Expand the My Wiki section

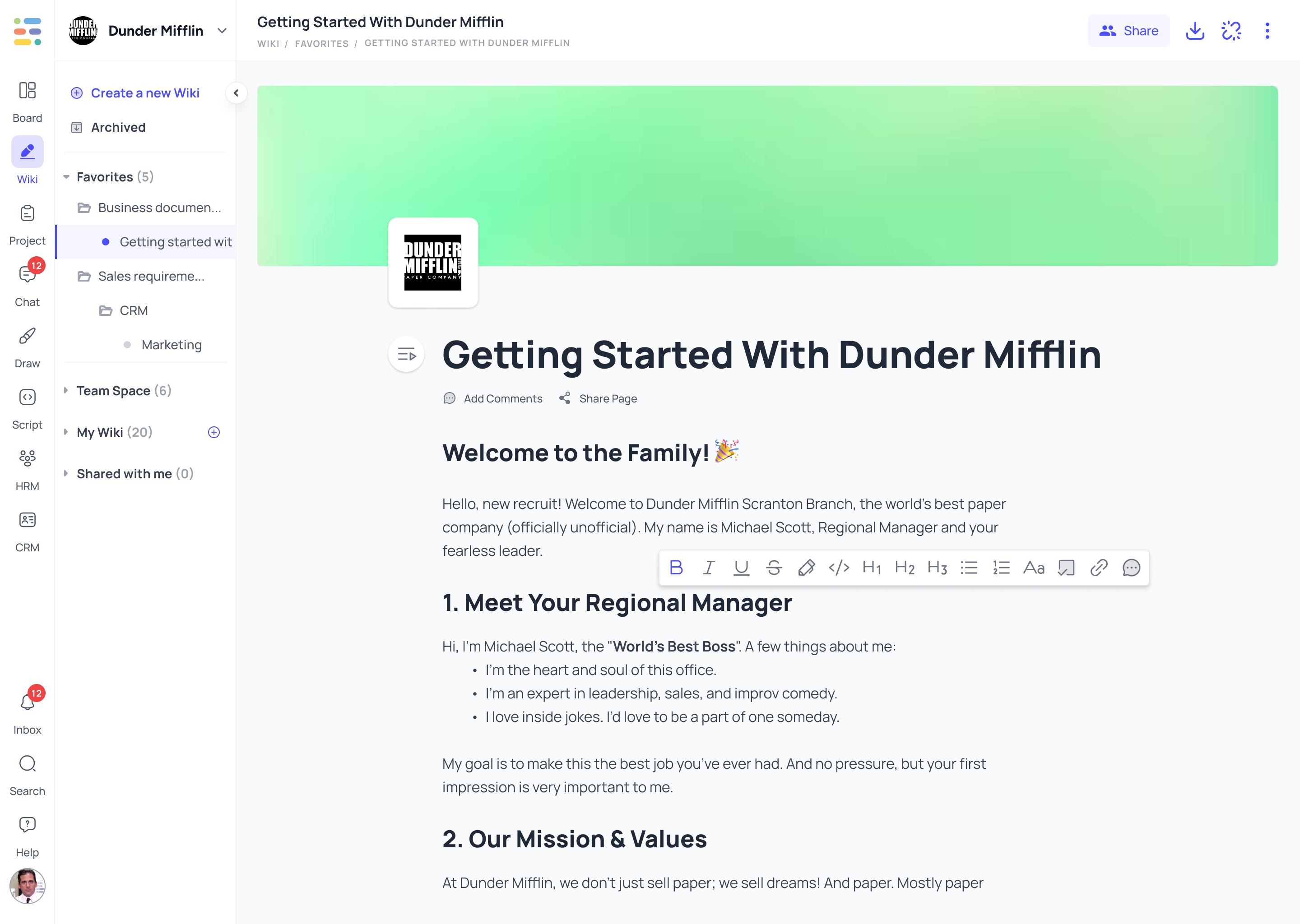(x=66, y=432)
